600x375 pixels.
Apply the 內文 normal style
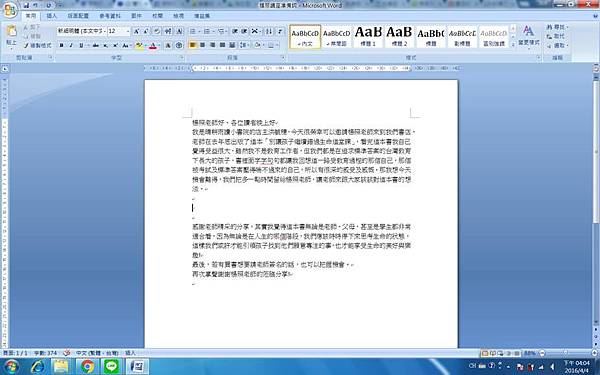[x=305, y=36]
